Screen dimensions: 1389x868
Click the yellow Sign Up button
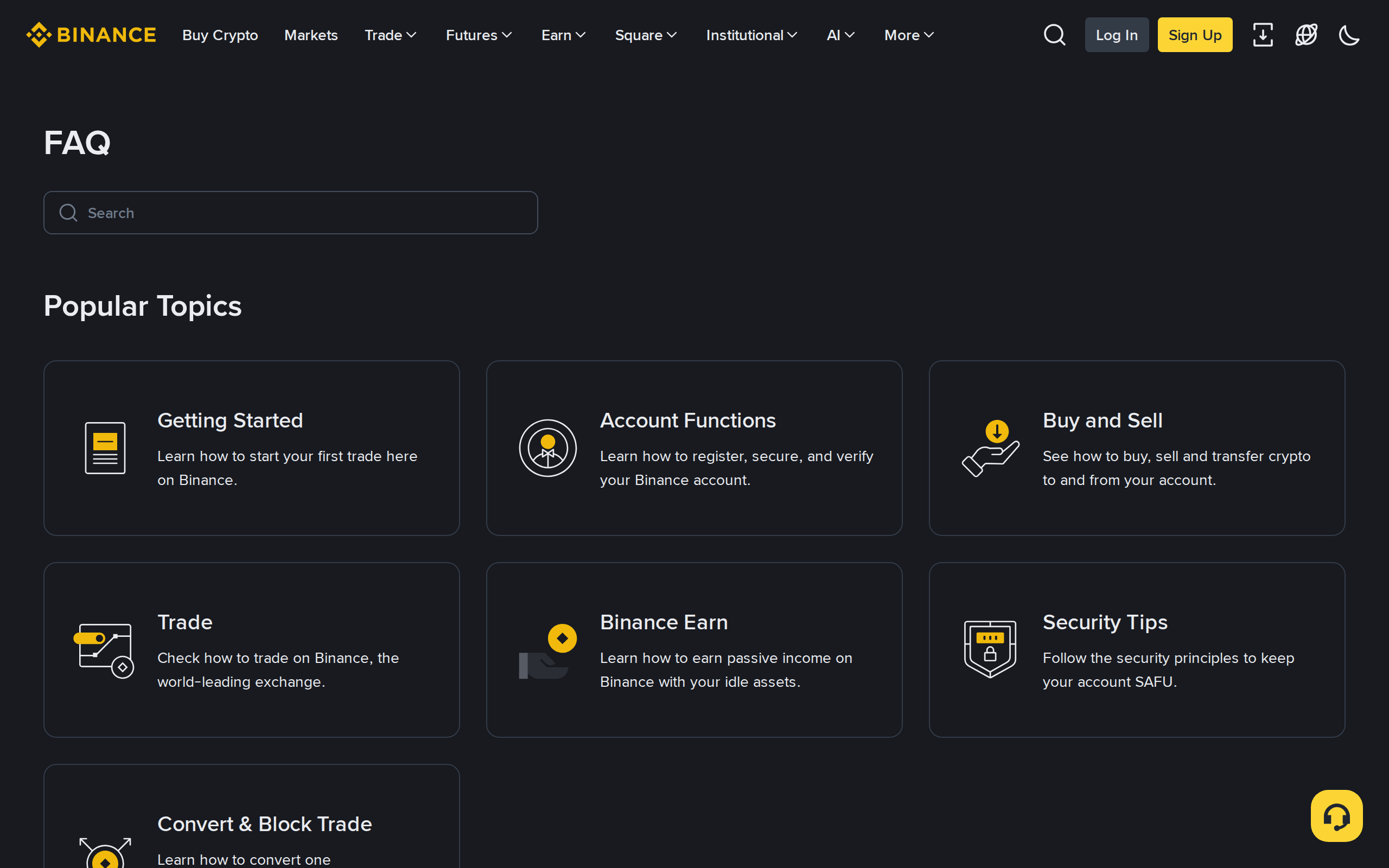coord(1195,35)
